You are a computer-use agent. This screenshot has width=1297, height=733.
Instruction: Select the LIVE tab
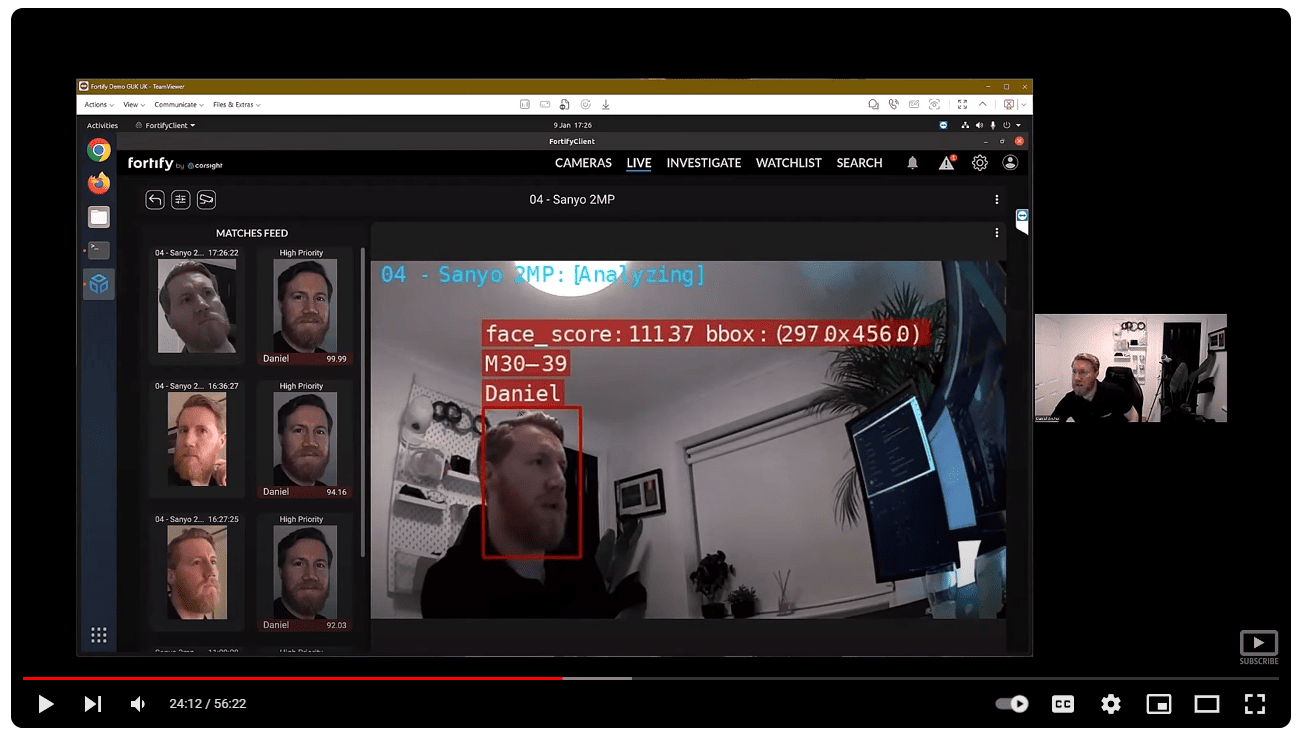point(639,163)
